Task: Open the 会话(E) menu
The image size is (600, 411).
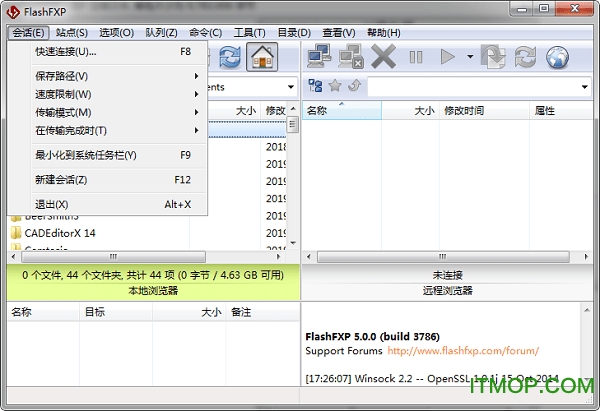Action: 28,33
